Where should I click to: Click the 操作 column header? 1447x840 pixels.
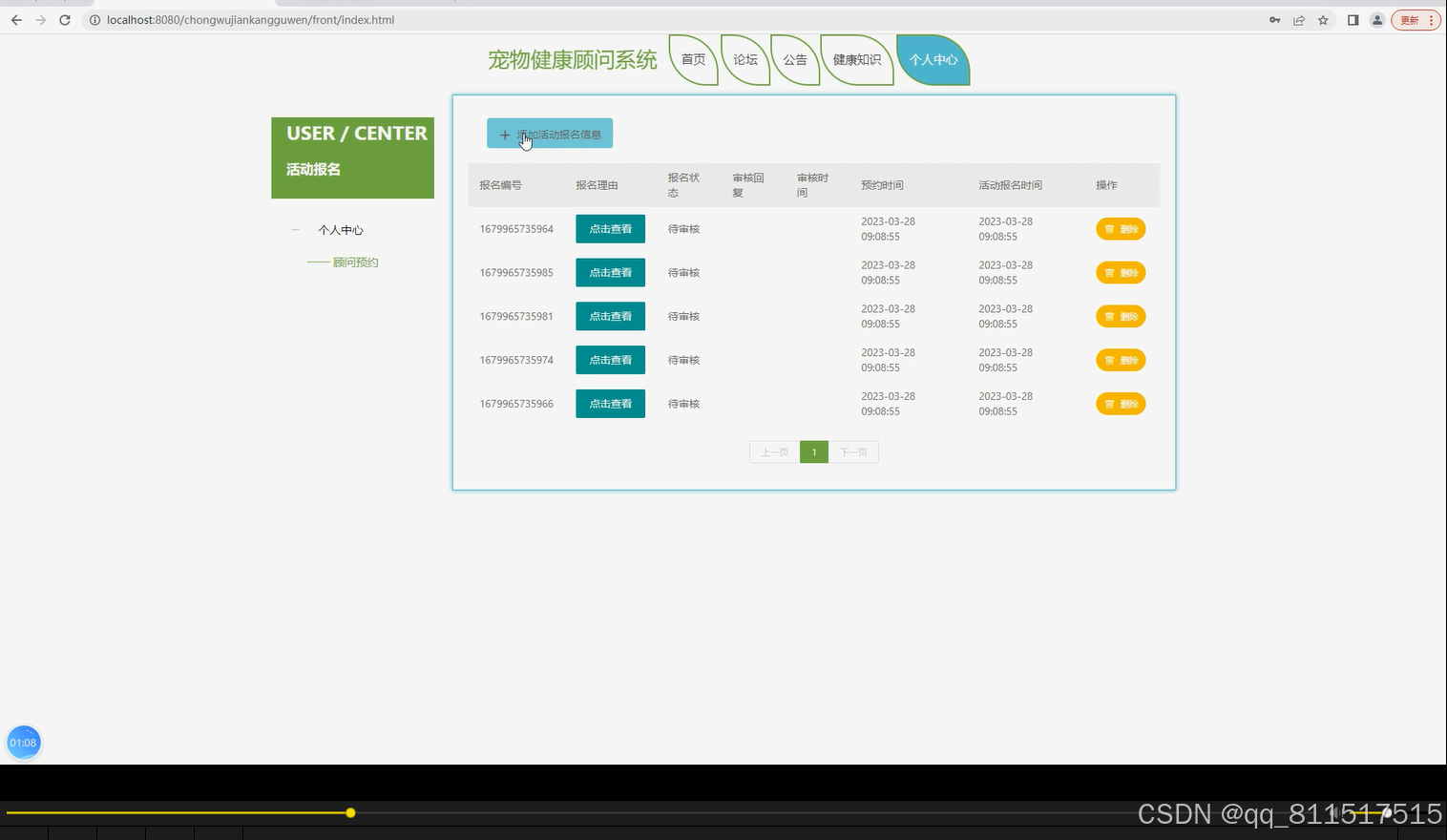1106,185
